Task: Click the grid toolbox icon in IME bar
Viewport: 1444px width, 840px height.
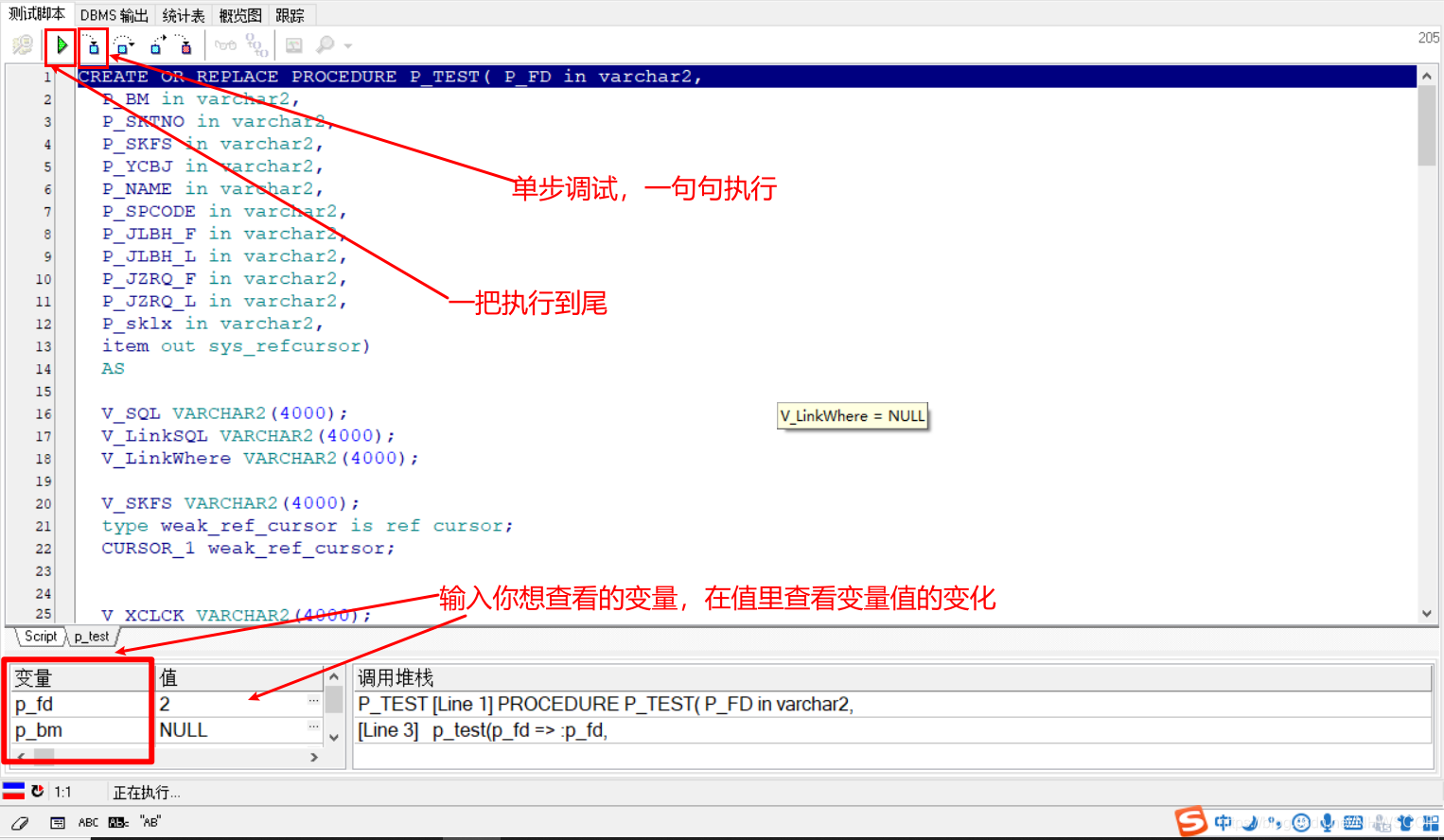Action: [1431, 823]
